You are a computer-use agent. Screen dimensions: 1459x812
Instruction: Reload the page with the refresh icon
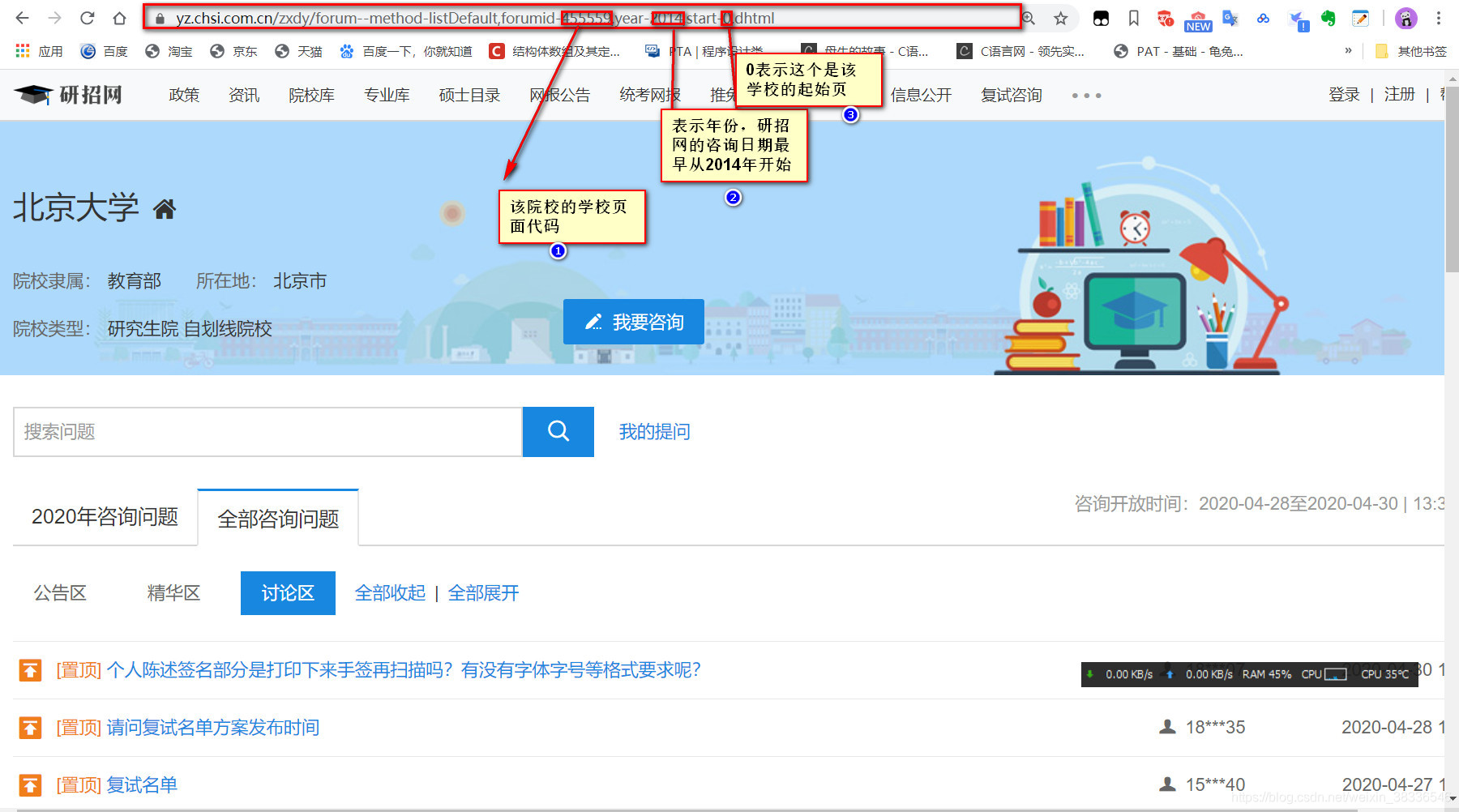pyautogui.click(x=87, y=18)
